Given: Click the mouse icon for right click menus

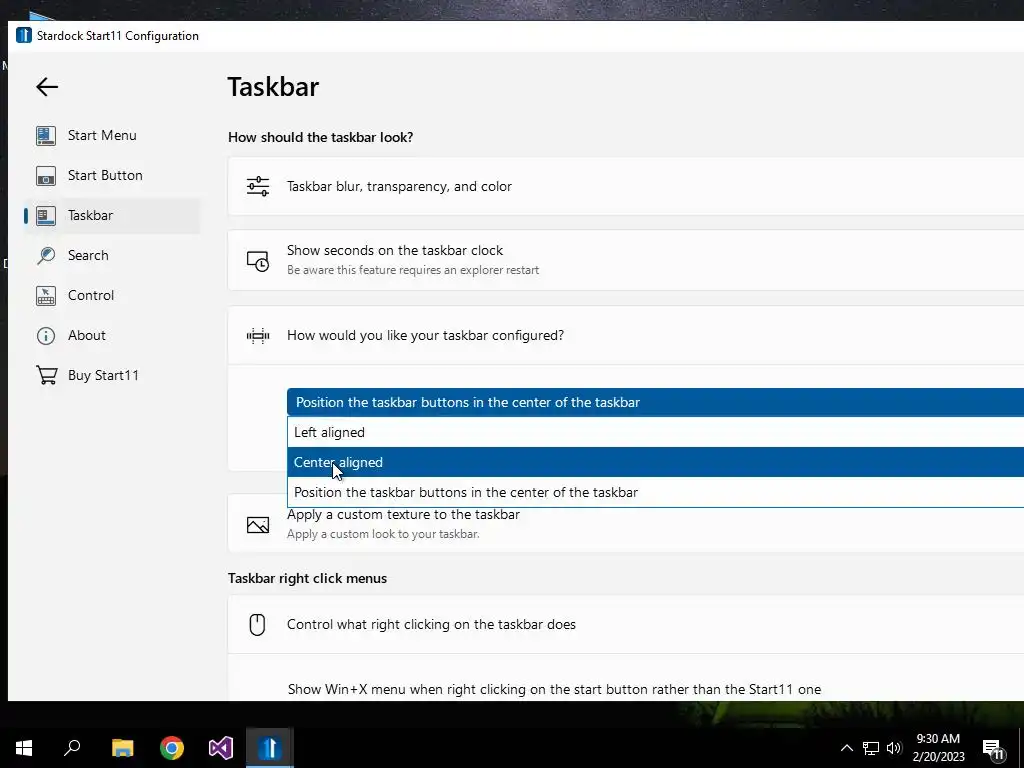Looking at the screenshot, I should [x=257, y=624].
